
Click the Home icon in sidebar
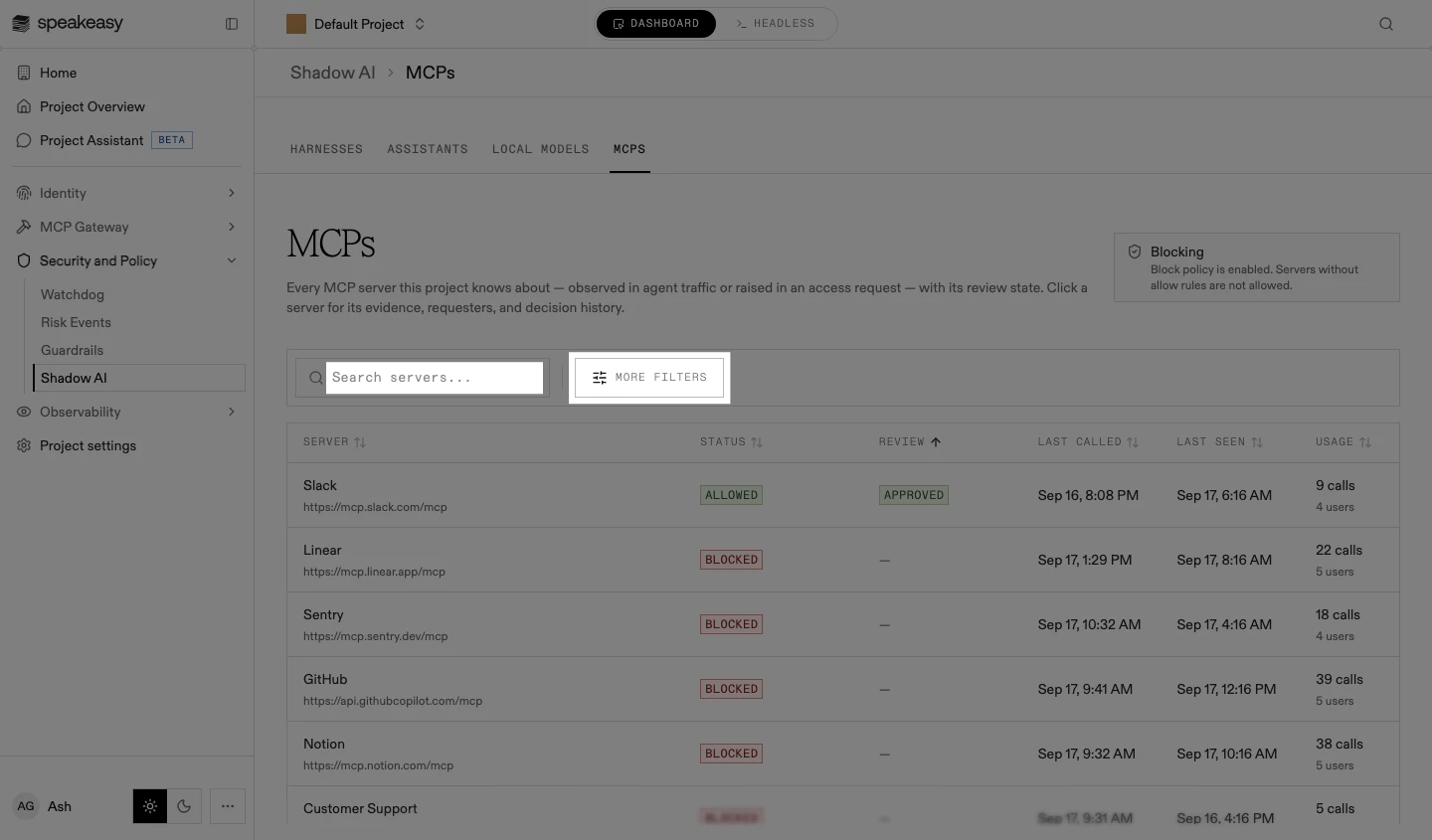(x=24, y=73)
